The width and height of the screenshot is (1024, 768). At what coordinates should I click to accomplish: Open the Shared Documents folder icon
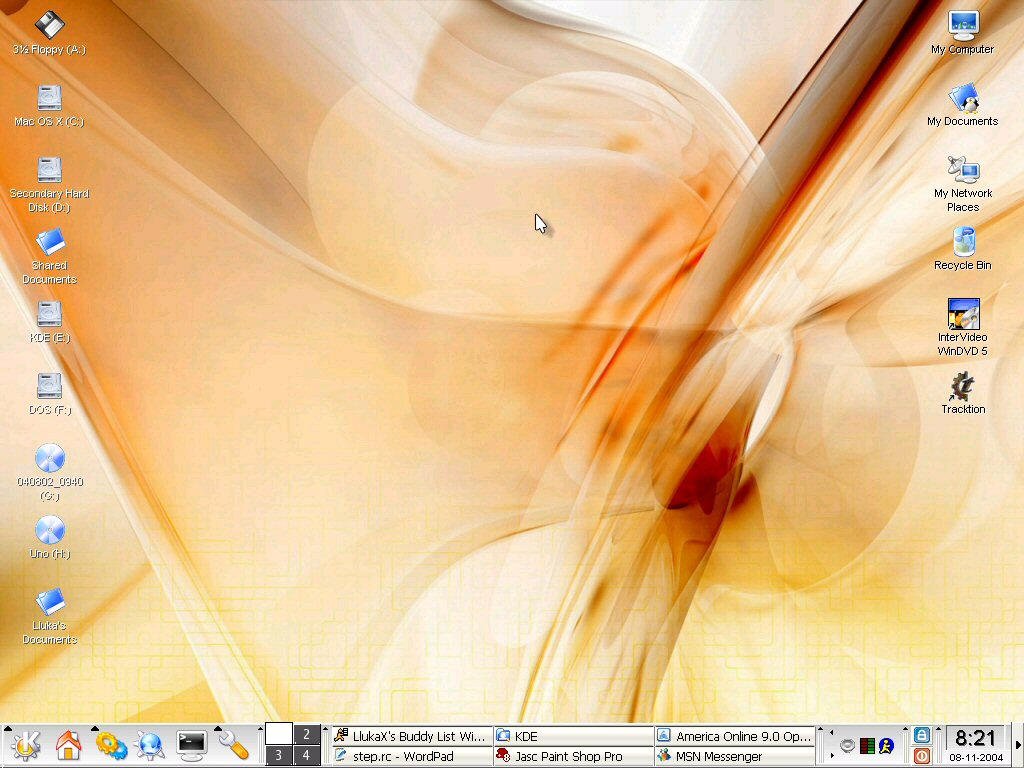[x=50, y=242]
